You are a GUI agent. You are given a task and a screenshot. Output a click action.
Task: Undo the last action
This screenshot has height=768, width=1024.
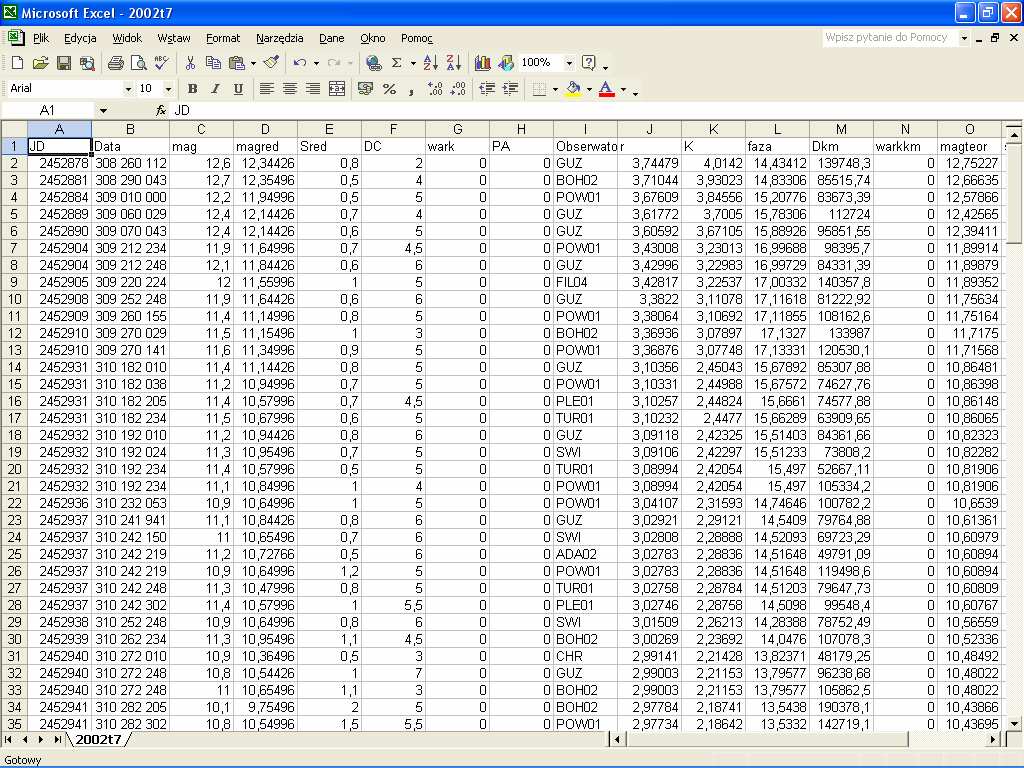coord(300,63)
